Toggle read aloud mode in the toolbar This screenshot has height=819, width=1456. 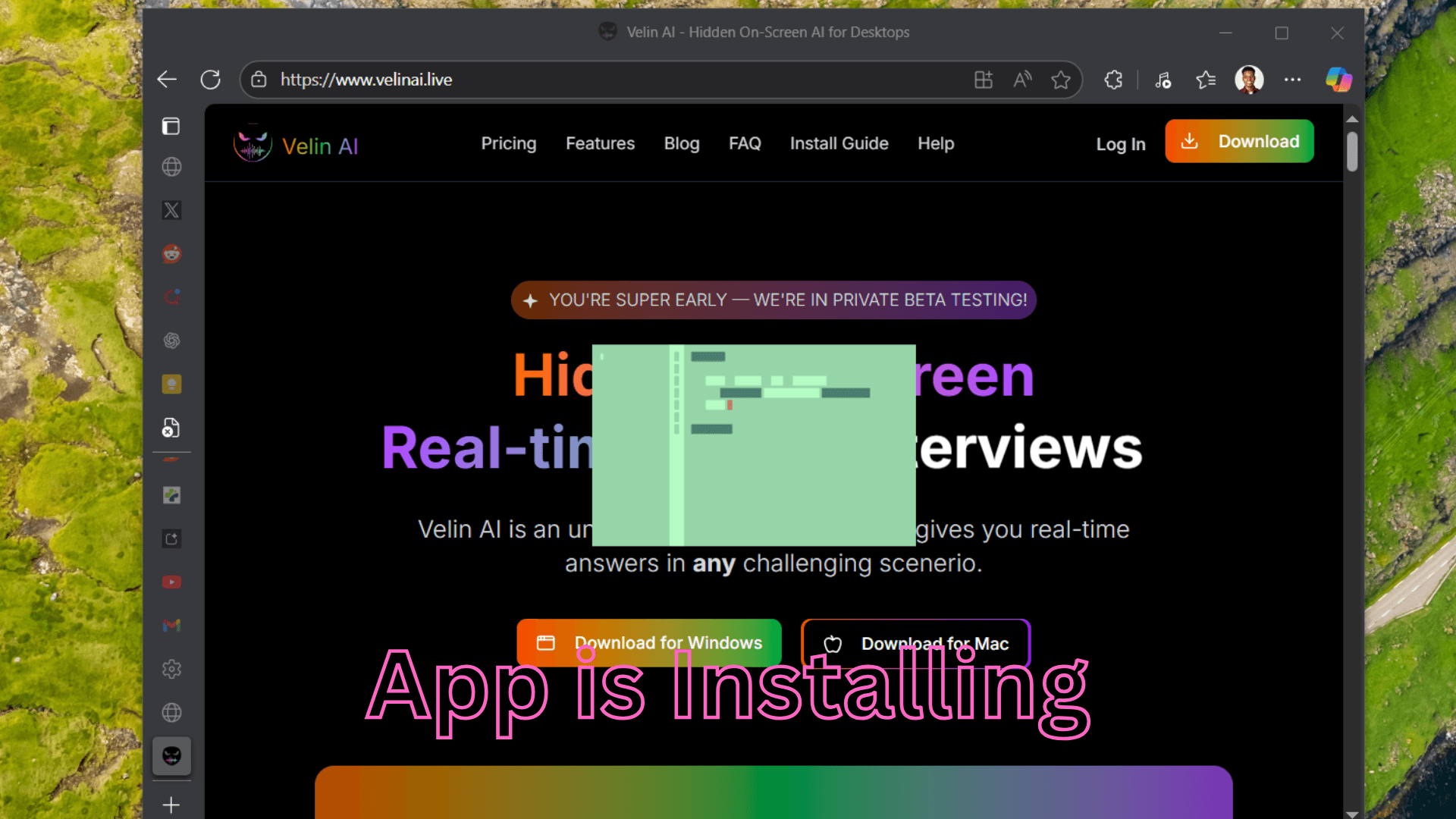[x=1021, y=80]
